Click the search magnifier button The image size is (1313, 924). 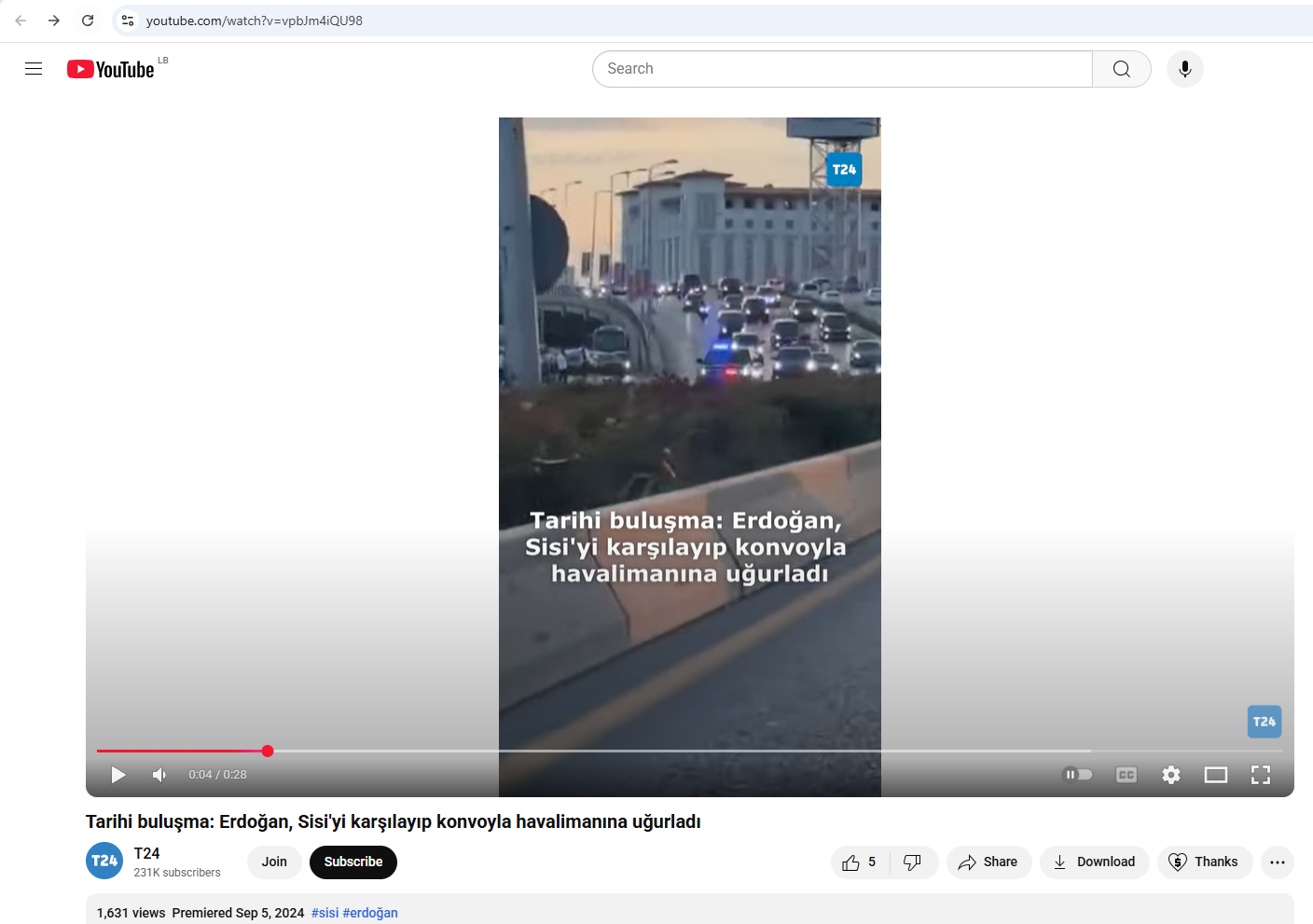pyautogui.click(x=1121, y=69)
